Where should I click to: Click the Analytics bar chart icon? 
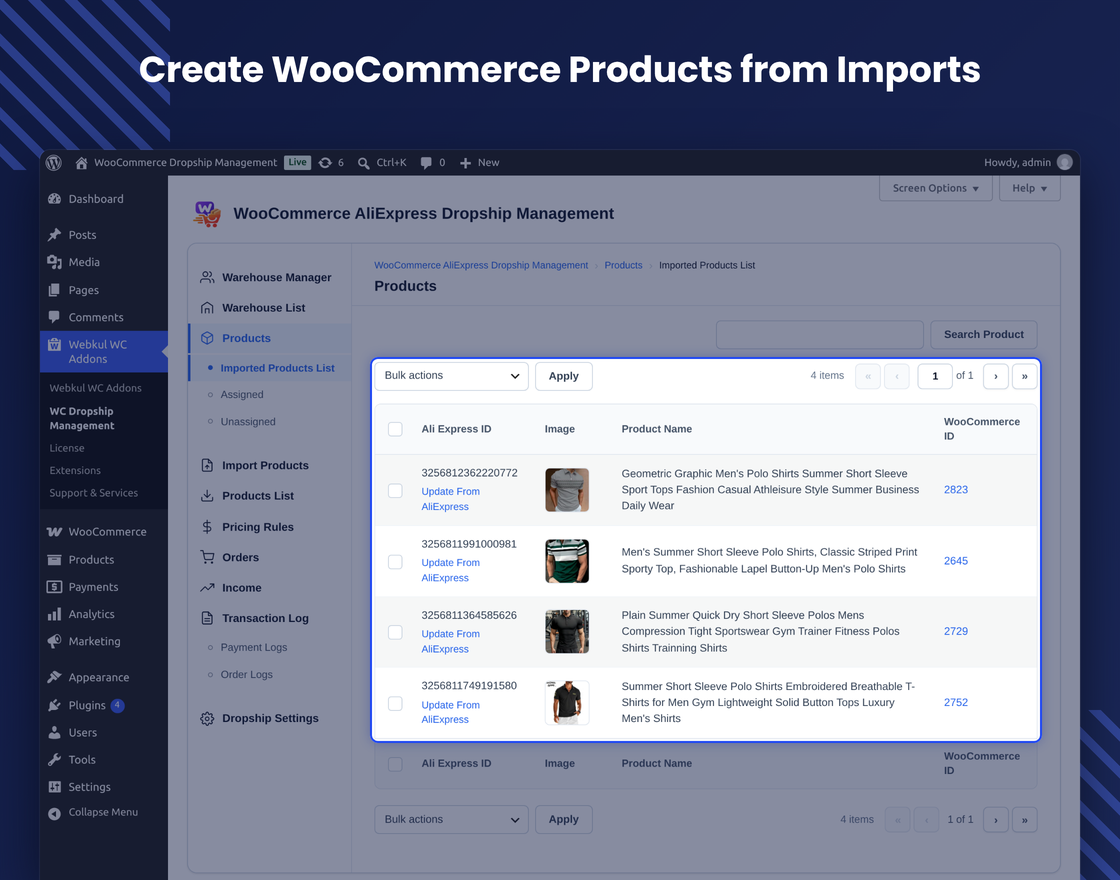[x=54, y=614]
